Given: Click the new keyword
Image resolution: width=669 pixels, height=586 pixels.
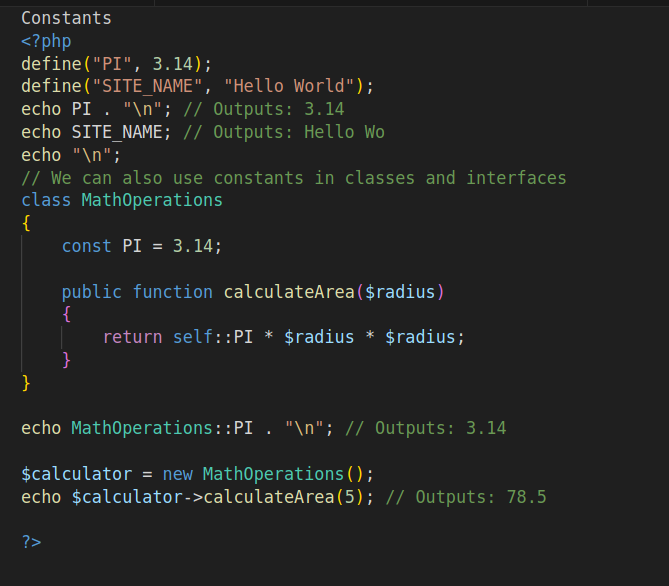Looking at the screenshot, I should pyautogui.click(x=177, y=475).
